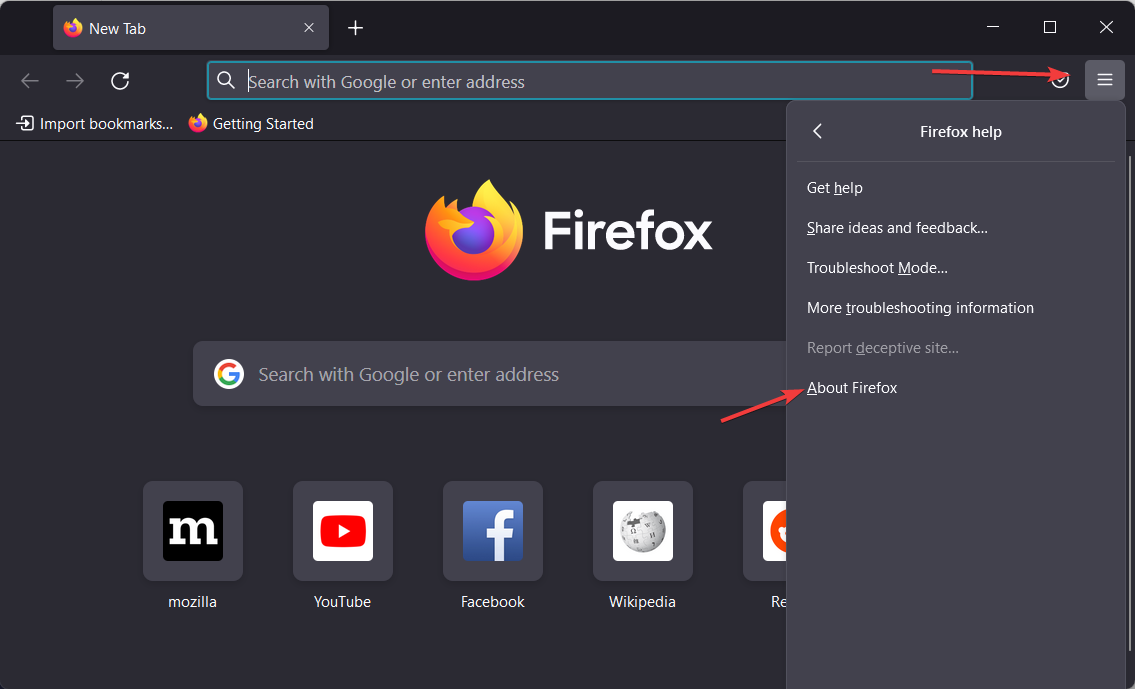The height and width of the screenshot is (689, 1135).
Task: Go back one page
Action: (x=30, y=81)
